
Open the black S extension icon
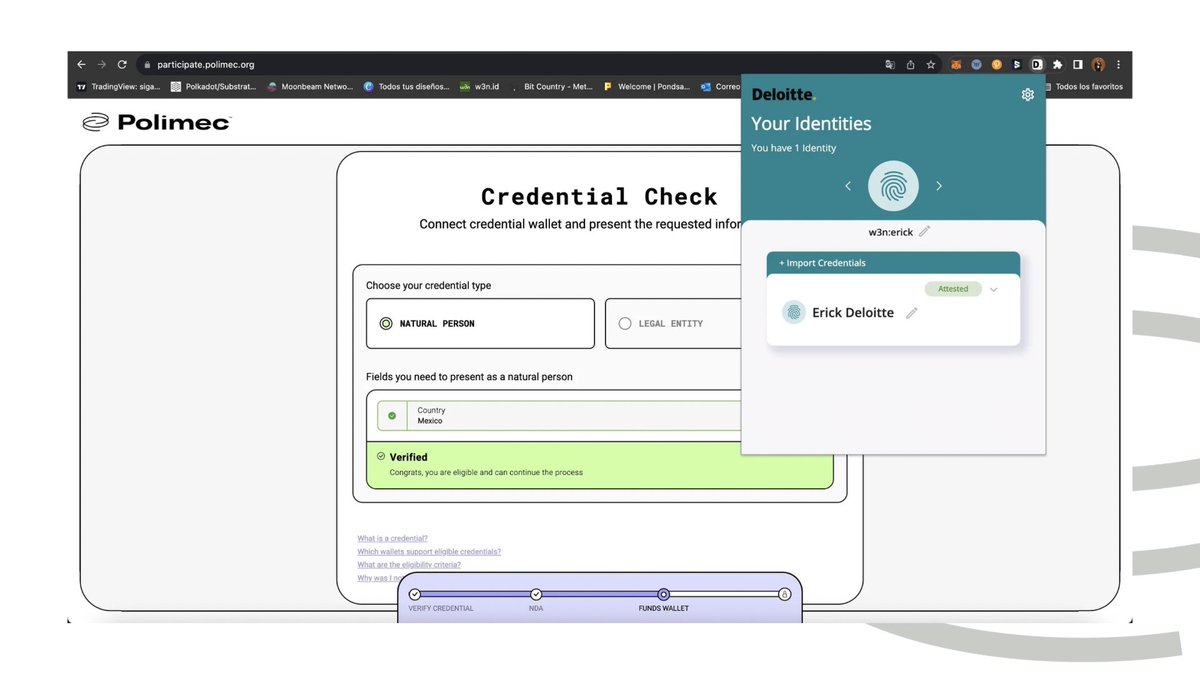pyautogui.click(x=1017, y=64)
